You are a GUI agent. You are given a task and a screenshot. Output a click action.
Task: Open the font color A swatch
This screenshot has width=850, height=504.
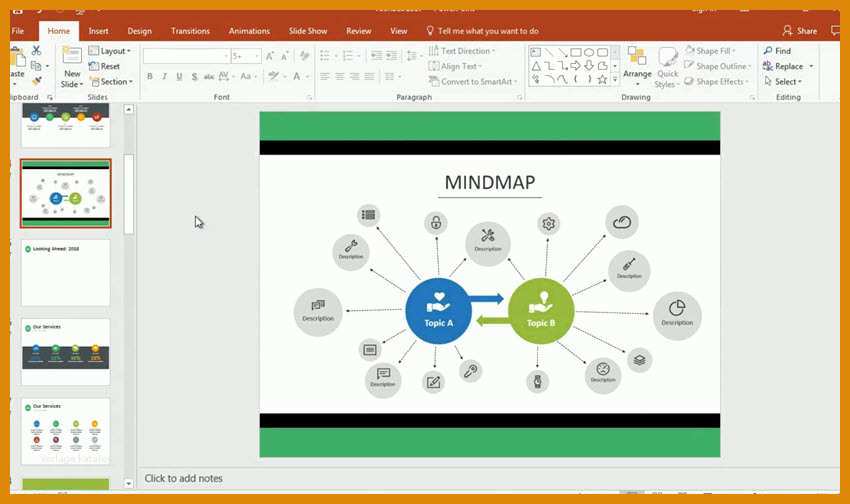[x=297, y=76]
